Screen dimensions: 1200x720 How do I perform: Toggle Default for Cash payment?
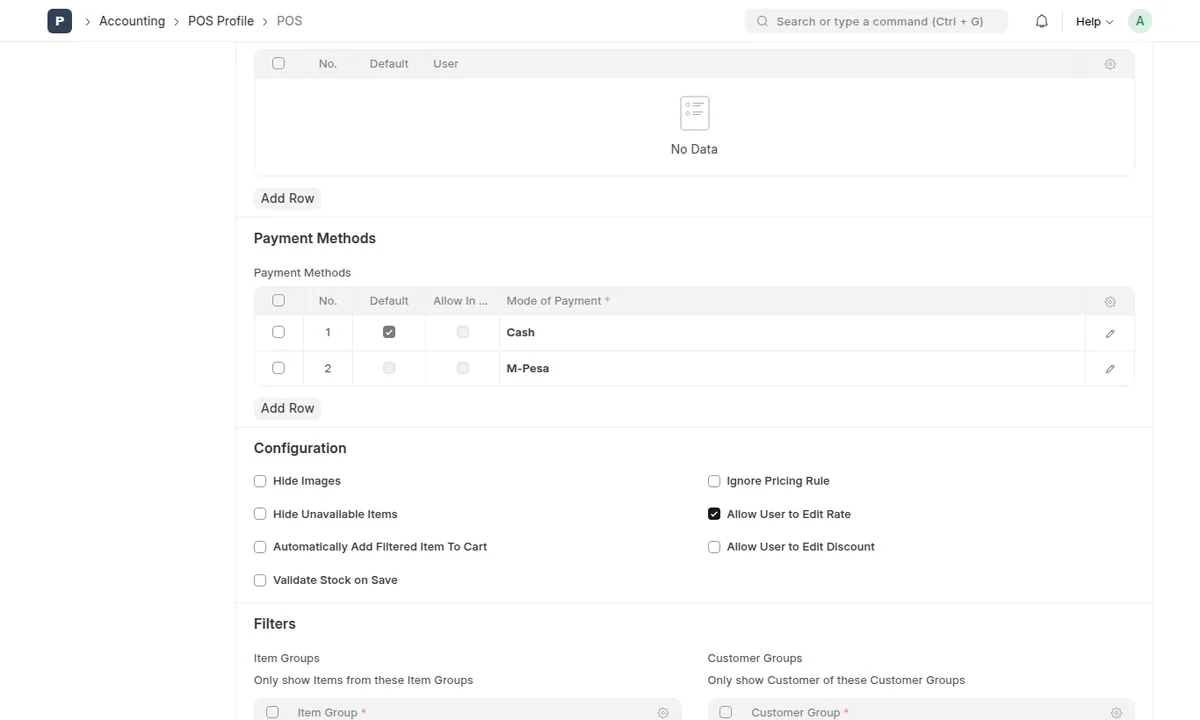[x=389, y=332]
